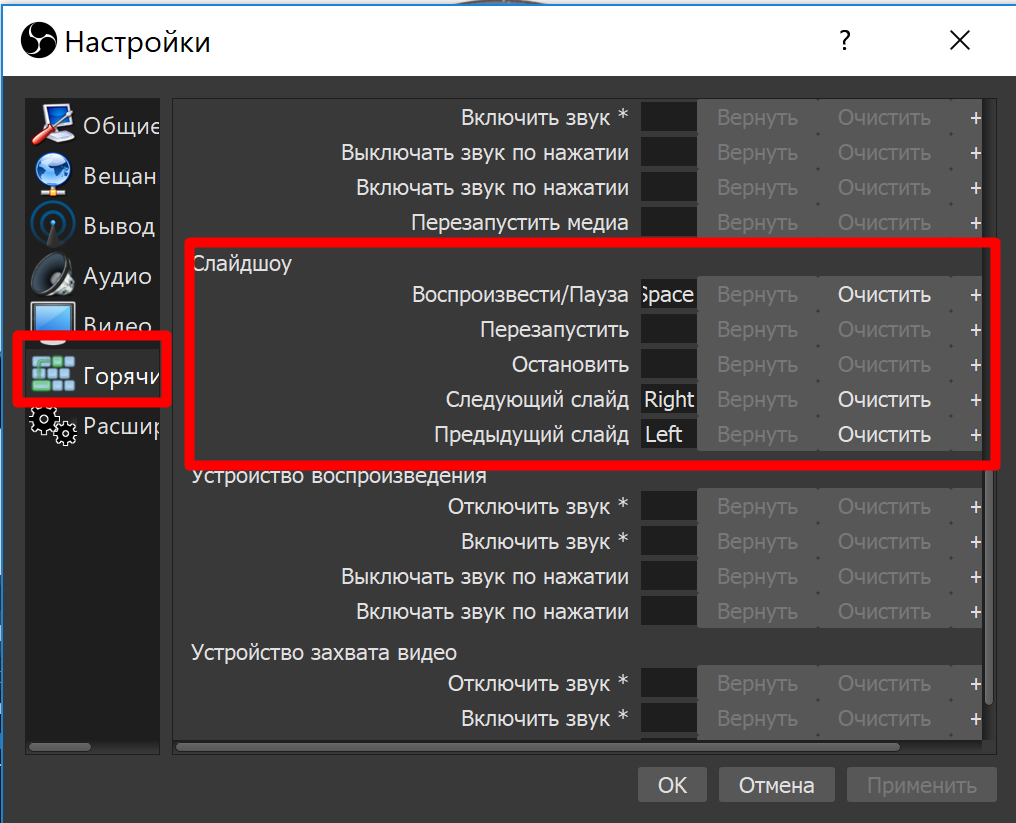Click the Отмена button

(776, 785)
